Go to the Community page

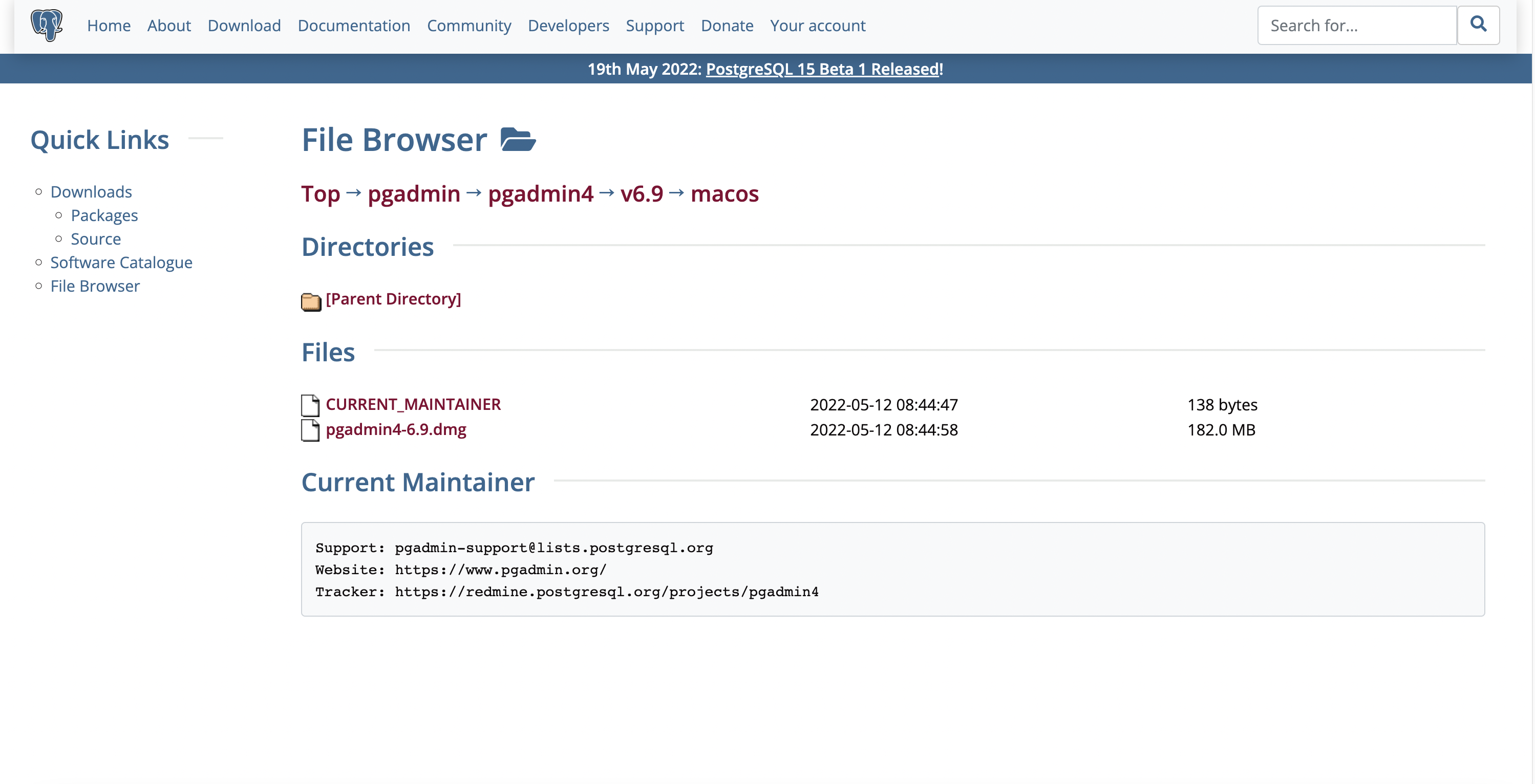click(x=469, y=26)
